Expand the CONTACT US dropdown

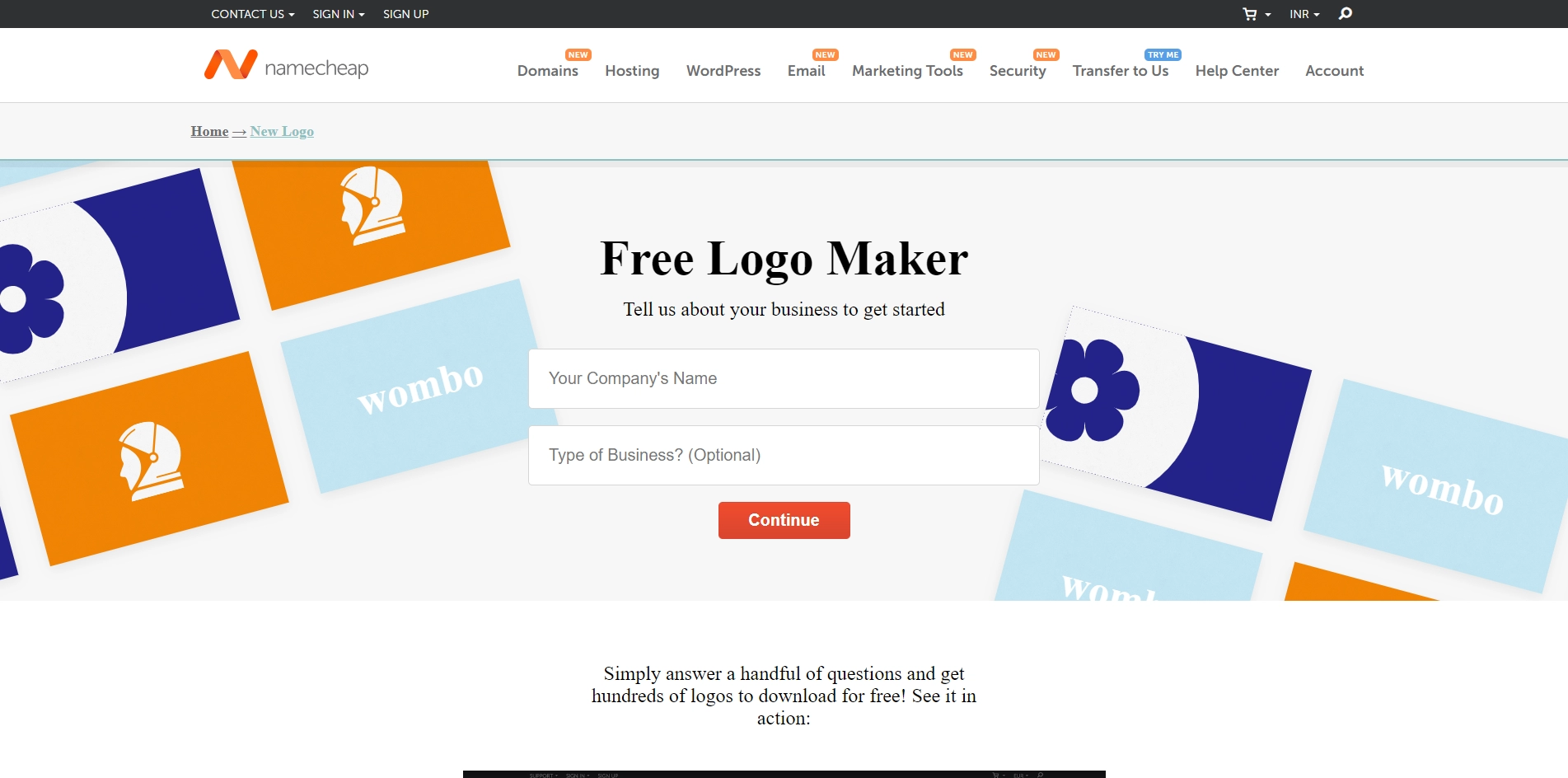click(x=250, y=14)
